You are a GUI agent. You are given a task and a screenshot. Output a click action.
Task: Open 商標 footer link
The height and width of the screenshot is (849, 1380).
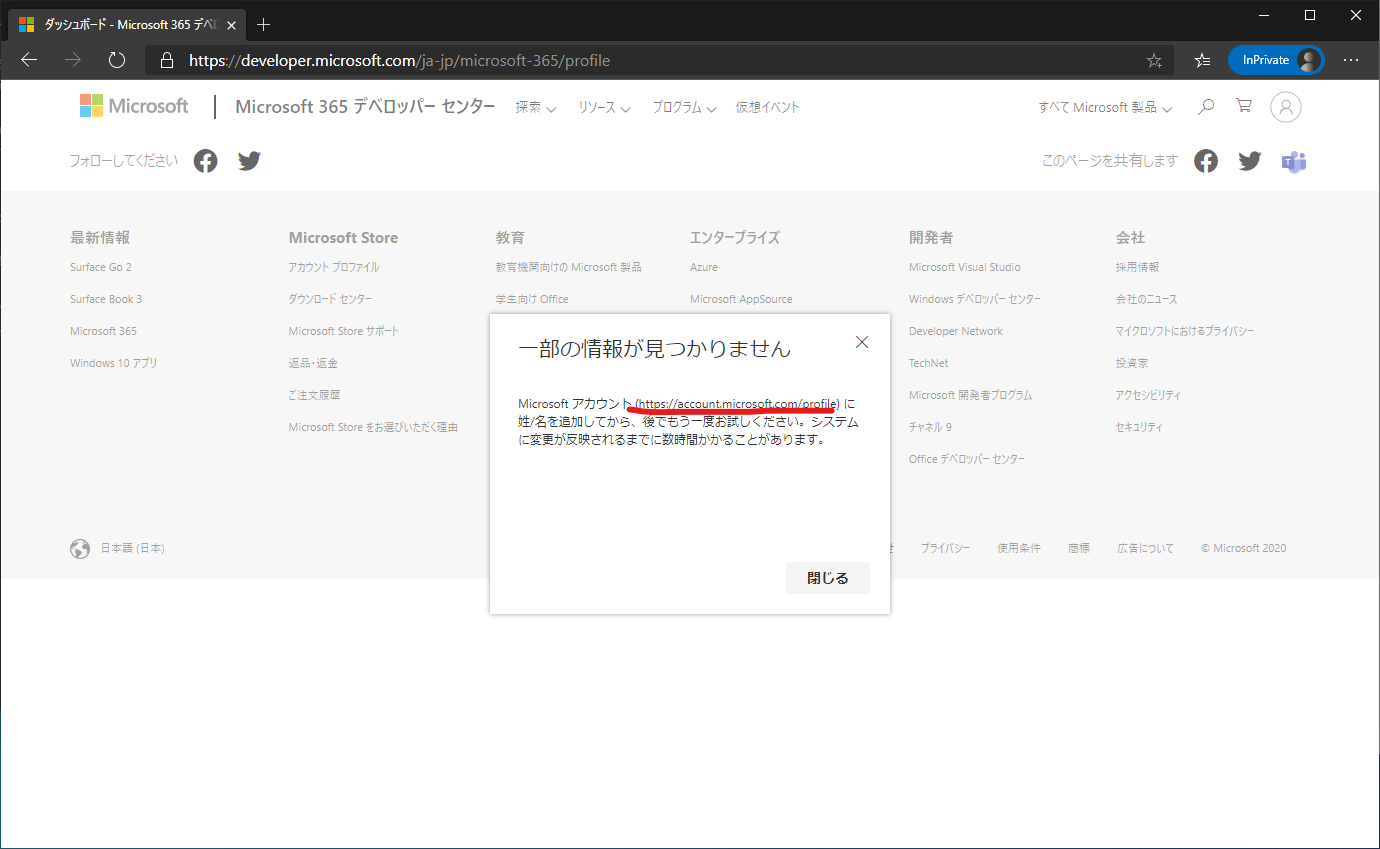[x=1079, y=548]
